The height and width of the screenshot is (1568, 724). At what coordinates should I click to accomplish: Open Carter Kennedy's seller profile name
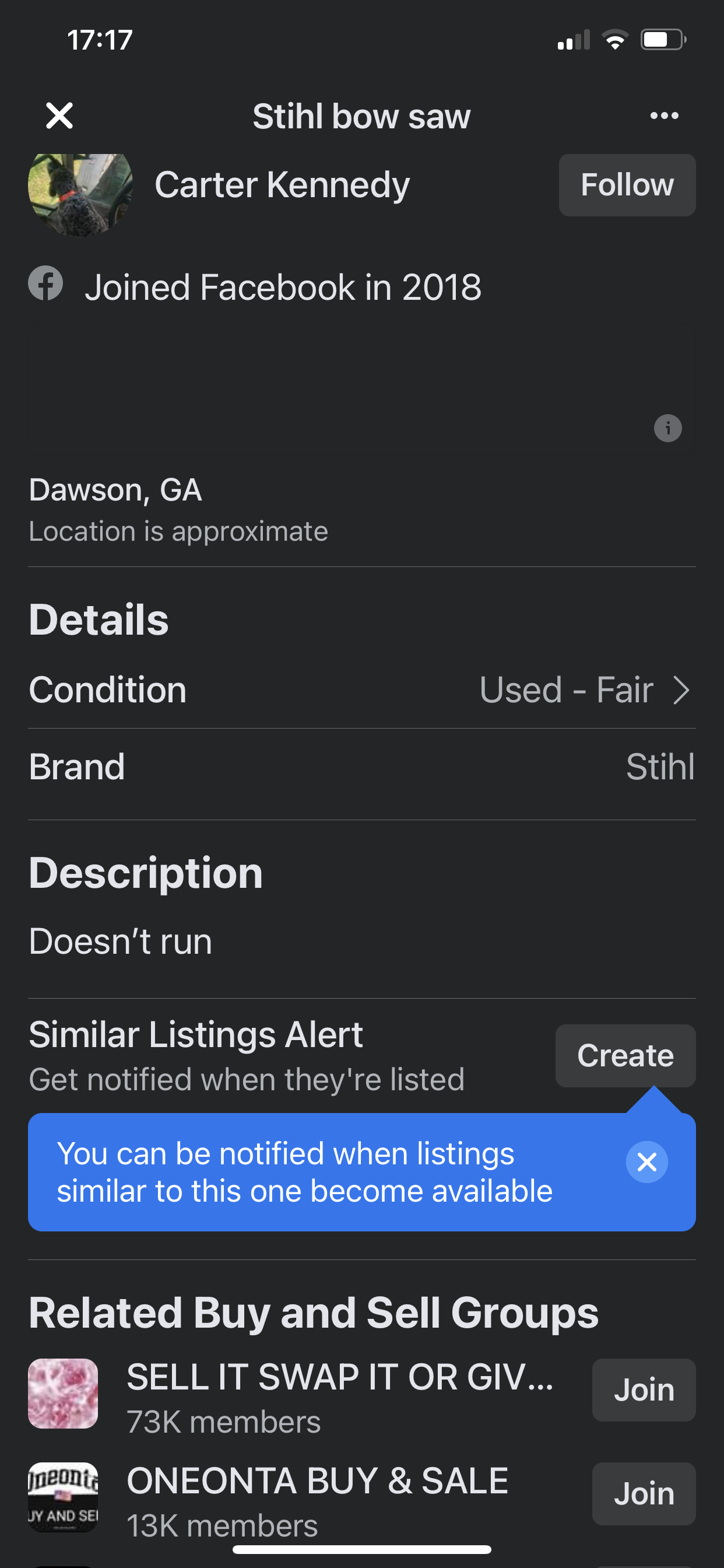click(282, 185)
